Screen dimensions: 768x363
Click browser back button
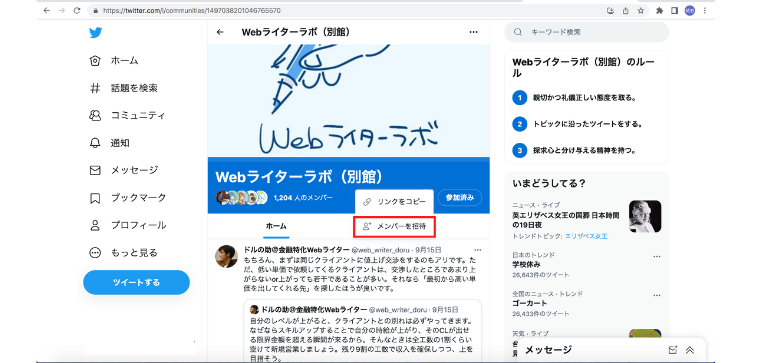point(47,10)
